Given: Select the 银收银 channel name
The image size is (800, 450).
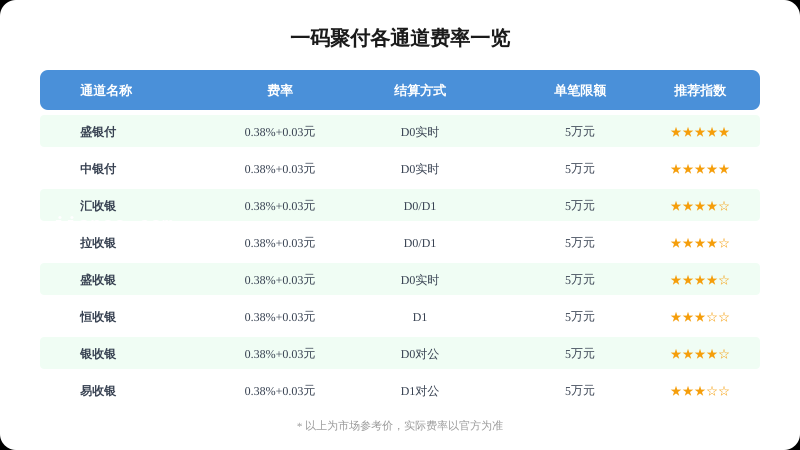Looking at the screenshot, I should [x=98, y=354].
